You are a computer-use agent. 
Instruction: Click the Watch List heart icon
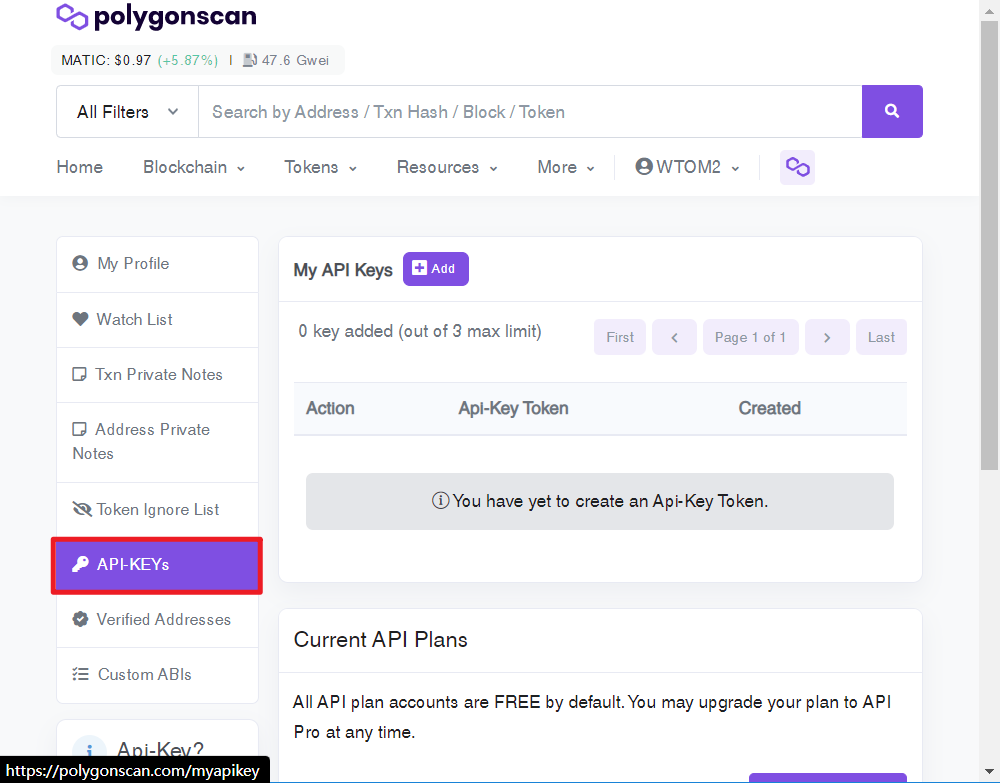coord(80,319)
